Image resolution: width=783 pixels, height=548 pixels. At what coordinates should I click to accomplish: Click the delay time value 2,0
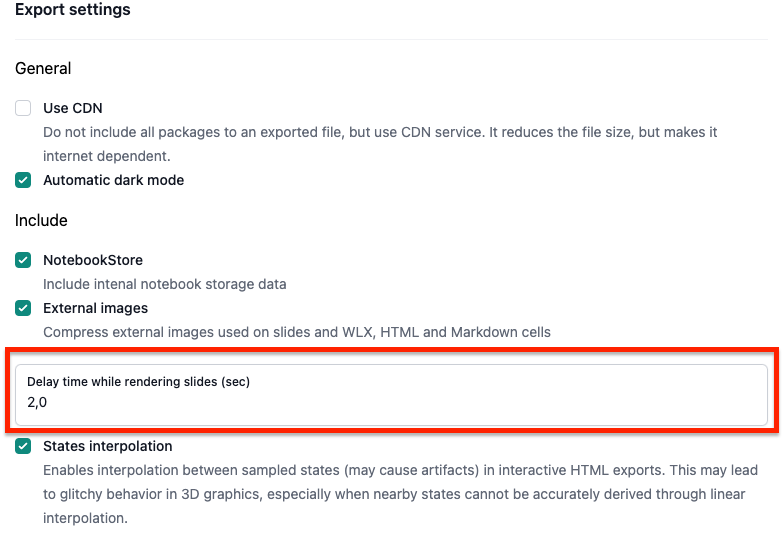[x=37, y=403]
